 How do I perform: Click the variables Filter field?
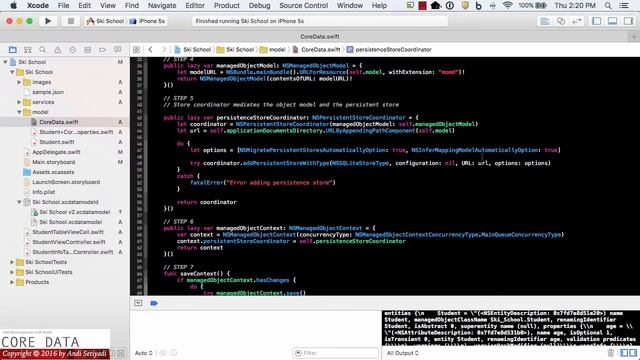pos(336,353)
